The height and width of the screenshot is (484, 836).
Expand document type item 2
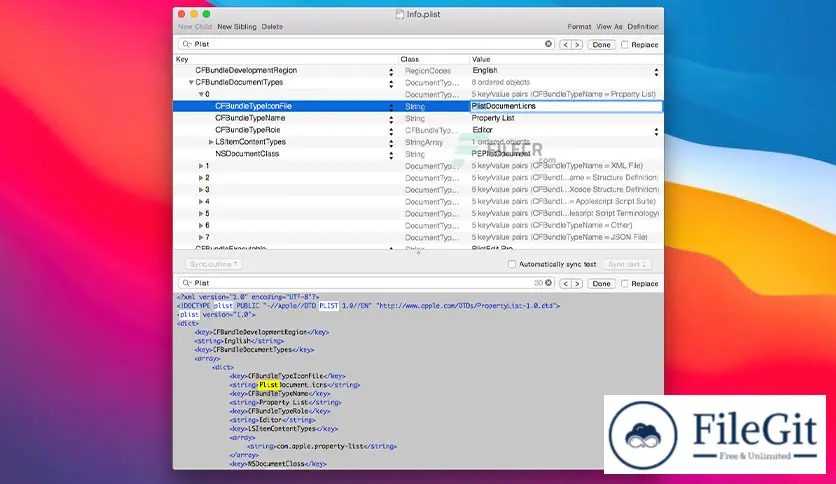pos(201,178)
